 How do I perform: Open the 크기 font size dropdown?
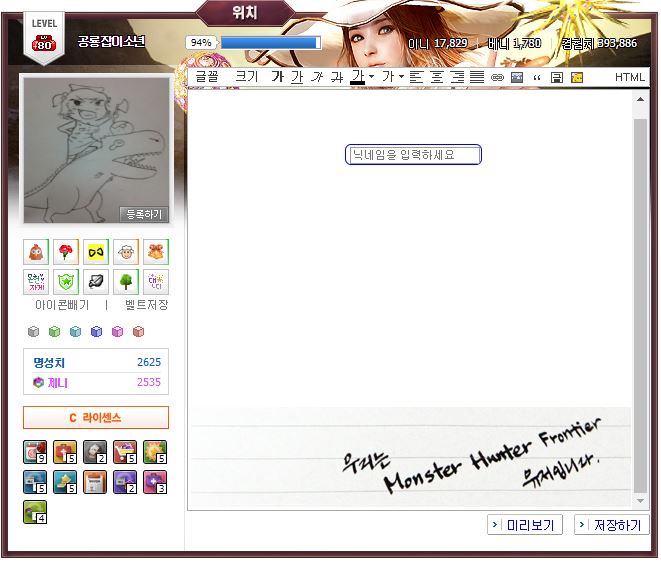[247, 77]
